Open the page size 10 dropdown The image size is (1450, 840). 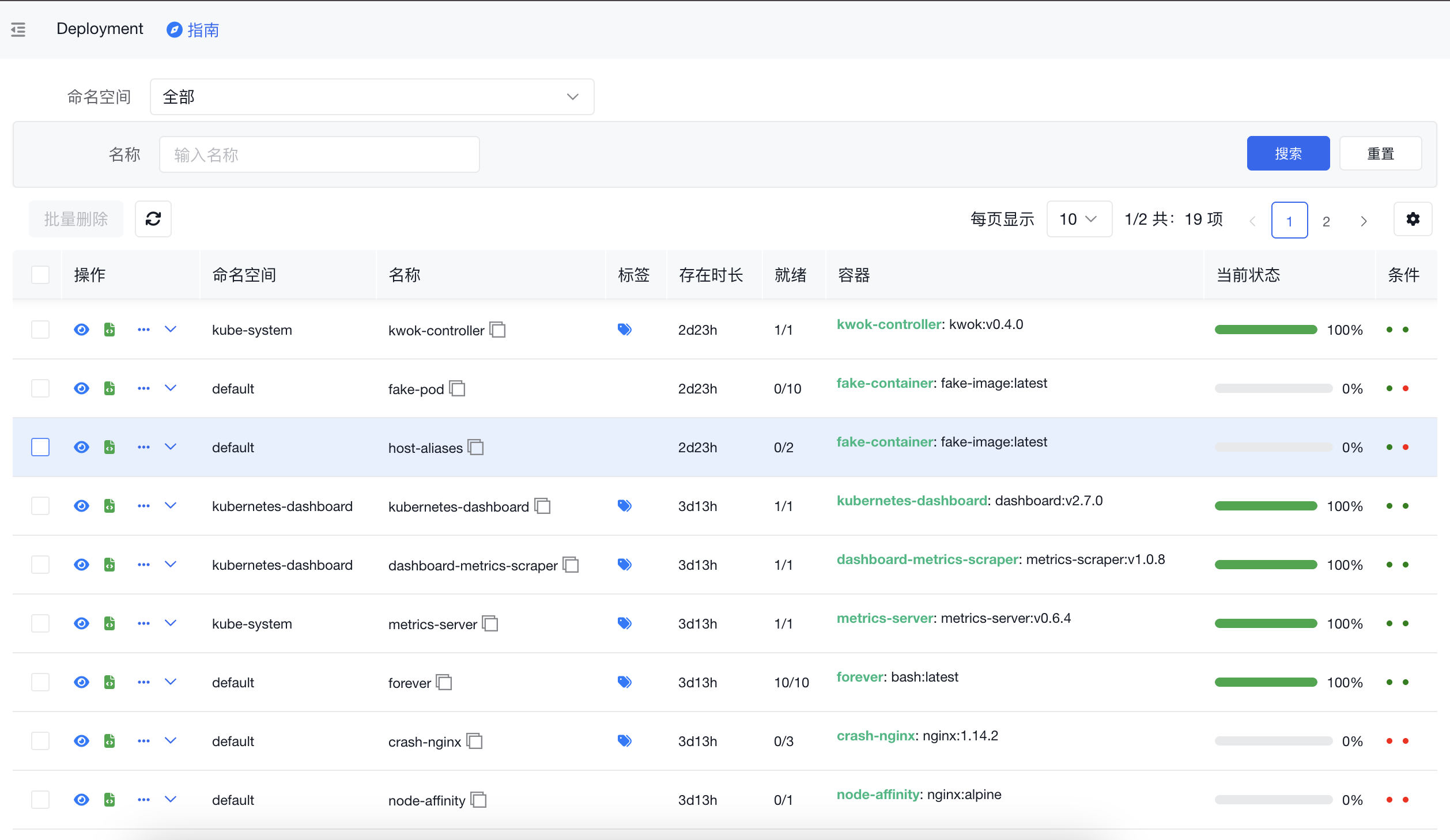[1079, 219]
